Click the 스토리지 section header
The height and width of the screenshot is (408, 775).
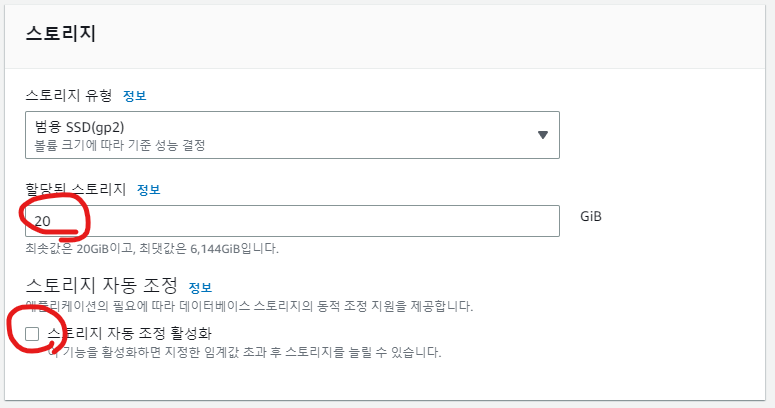tap(60, 34)
